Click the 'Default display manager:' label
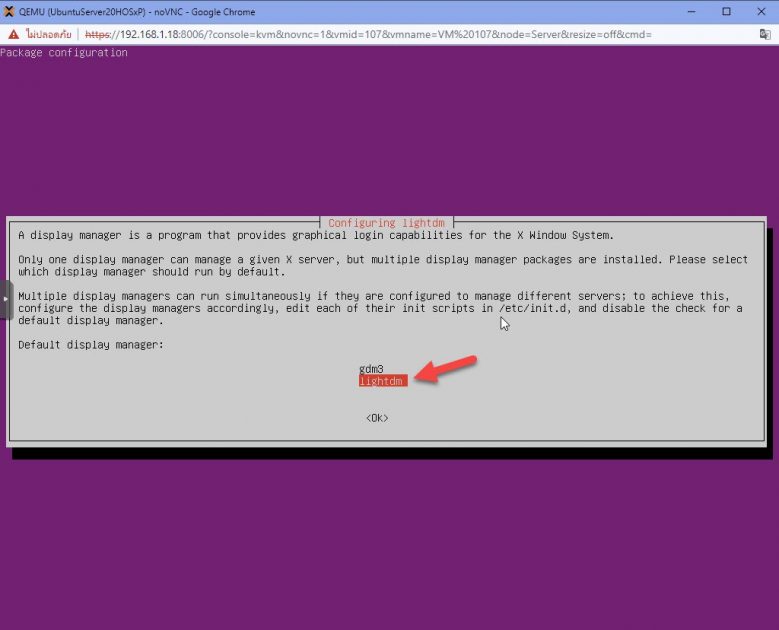Screen dimensions: 779x630 click(91, 344)
